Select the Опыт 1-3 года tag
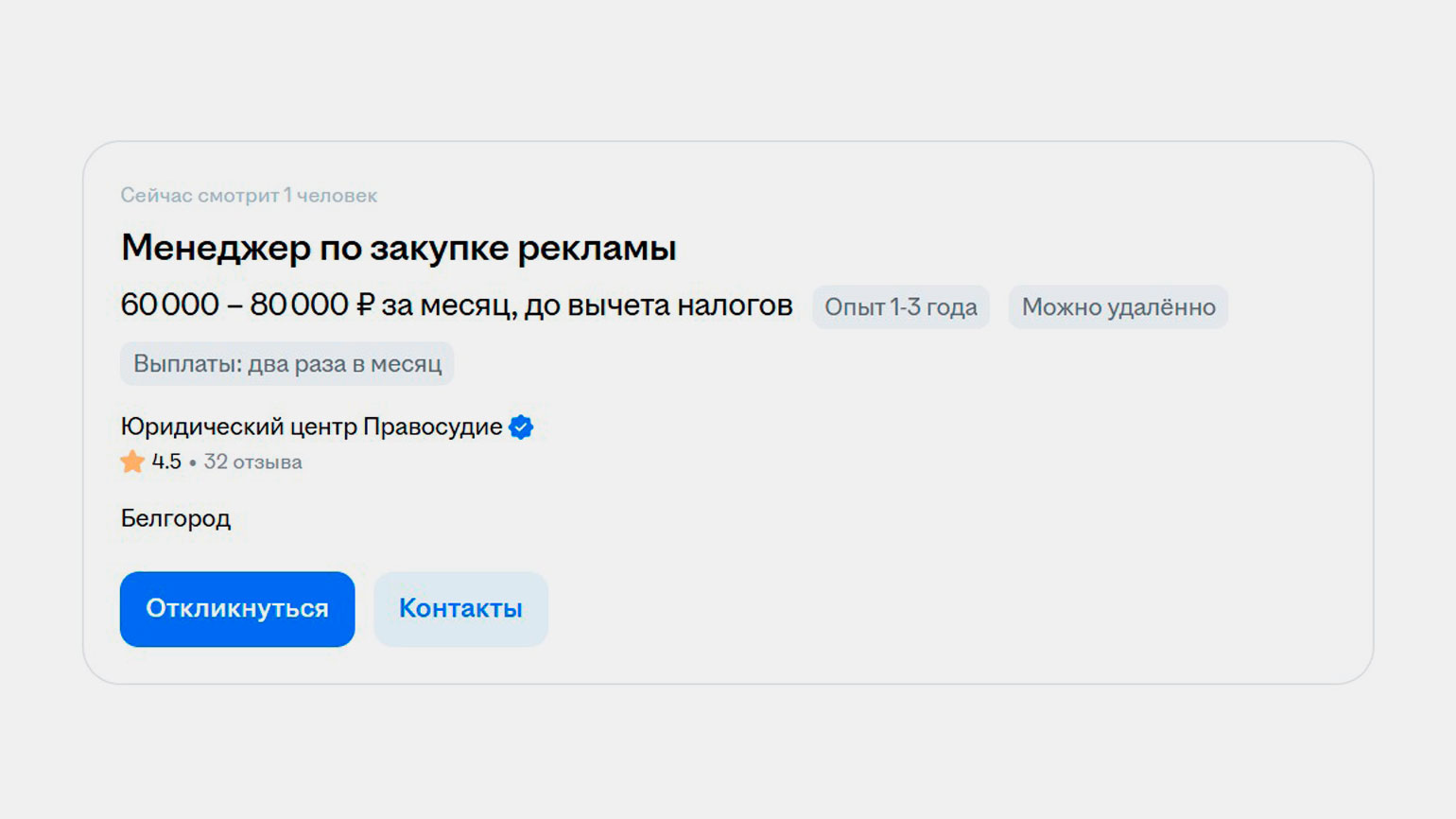This screenshot has width=1456, height=819. click(x=901, y=307)
